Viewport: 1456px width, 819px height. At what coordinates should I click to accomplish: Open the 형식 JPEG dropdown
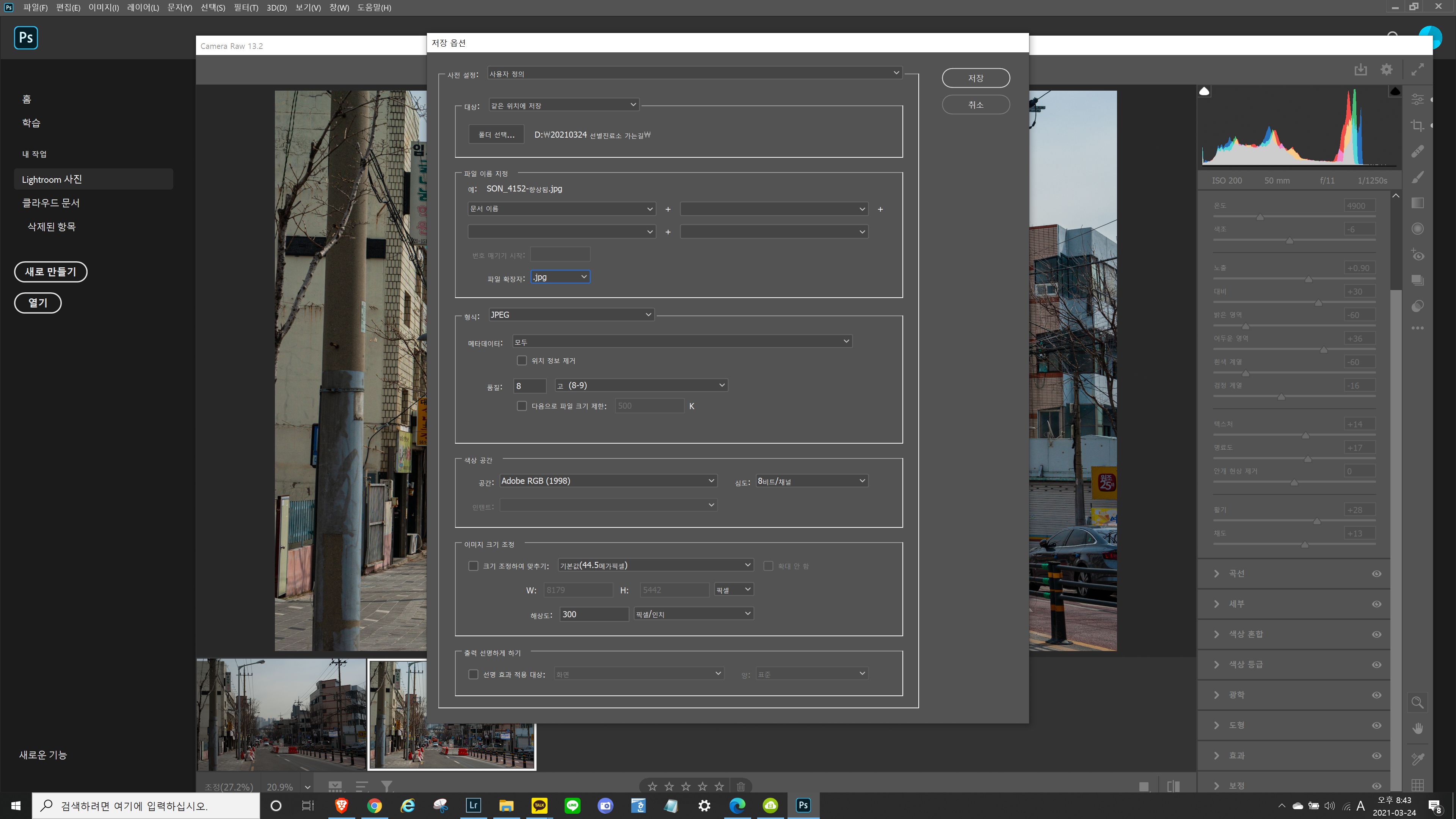point(571,315)
